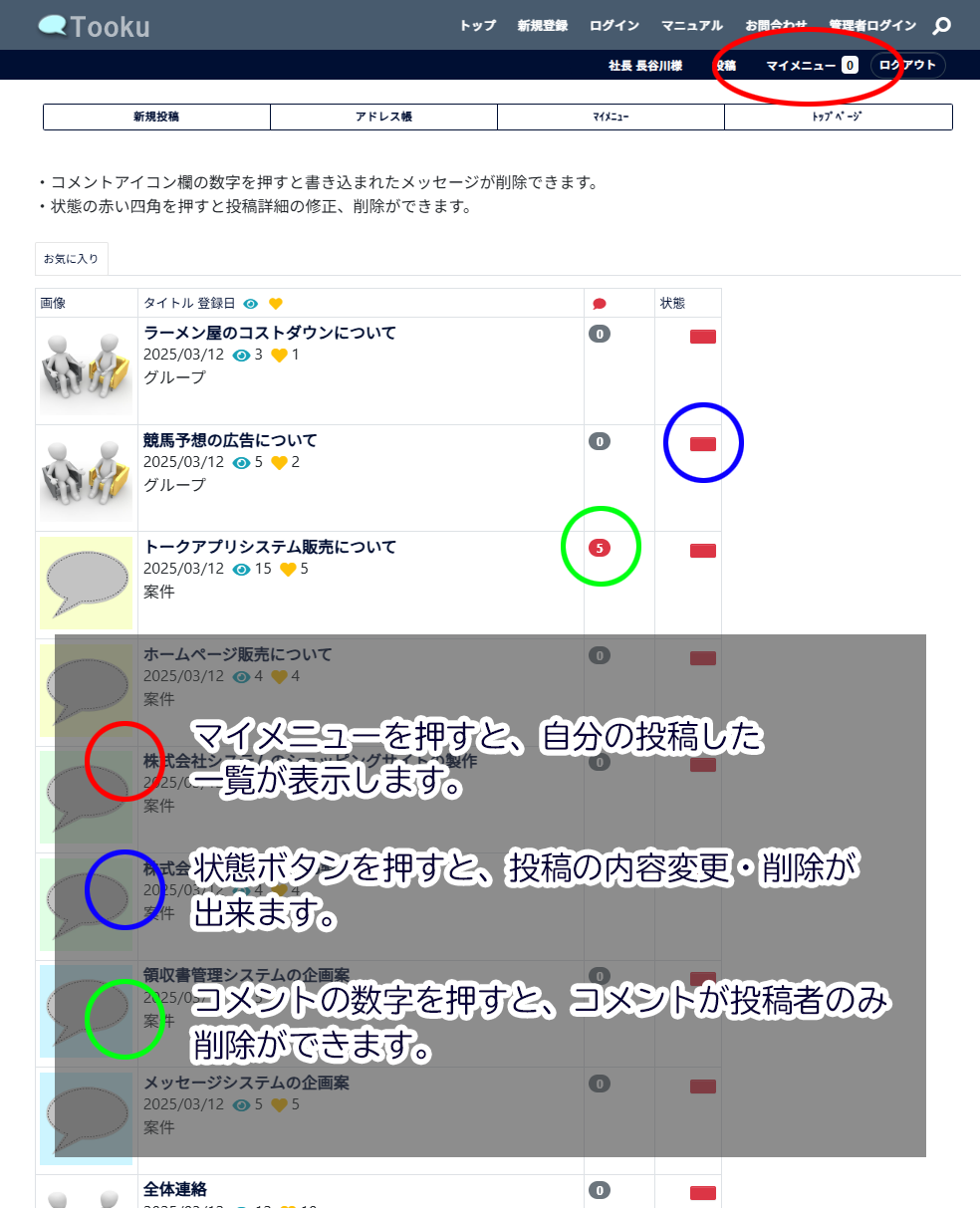The width and height of the screenshot is (980, 1208).
Task: Click comment count 5 badge for トークアプリシステム販売について
Action: (x=600, y=548)
